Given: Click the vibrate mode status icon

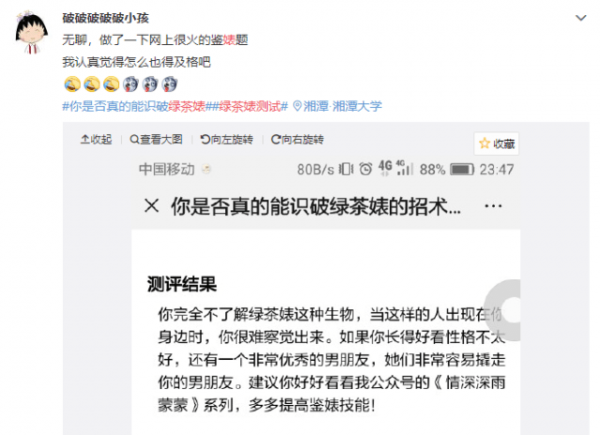Looking at the screenshot, I should click(x=346, y=169).
